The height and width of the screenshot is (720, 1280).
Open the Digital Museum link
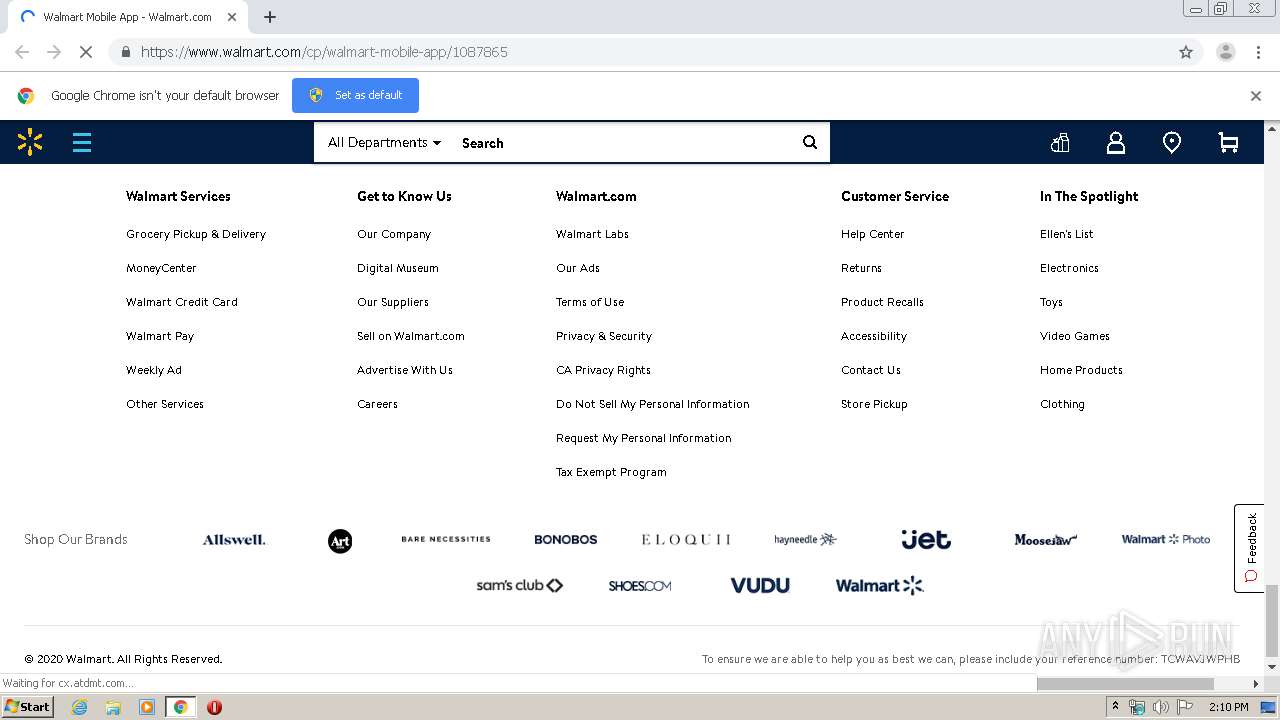click(398, 268)
